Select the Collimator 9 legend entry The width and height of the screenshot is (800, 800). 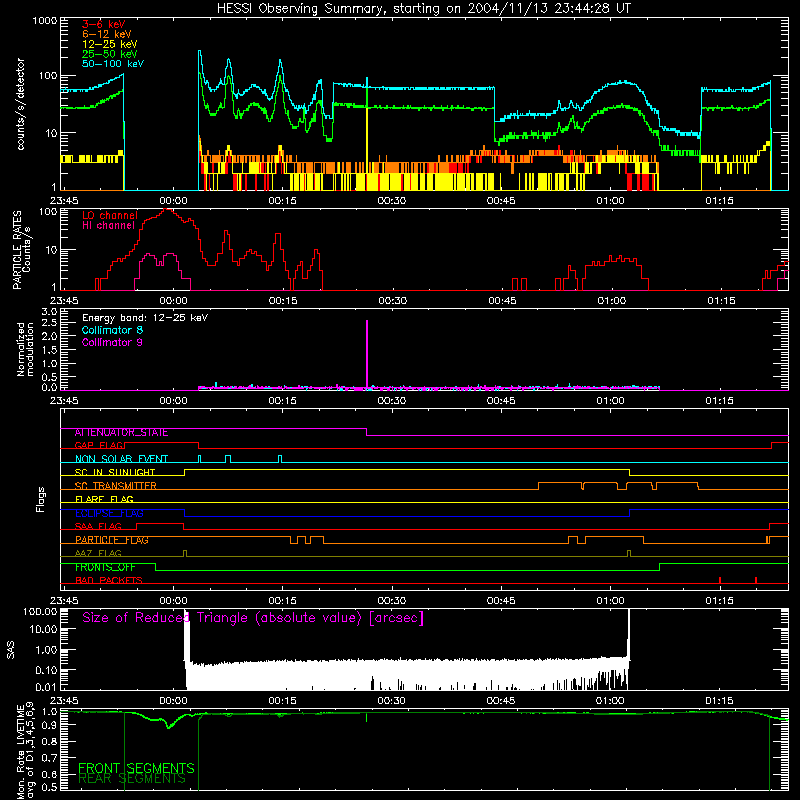click(x=112, y=342)
